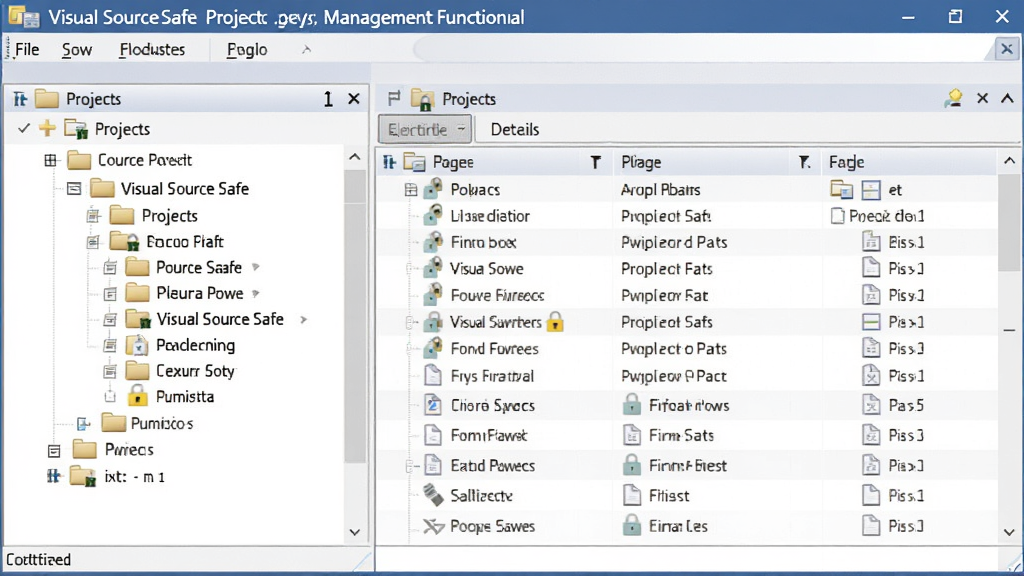
Task: Click the locked folder icon of Eocoo Fiaft
Action: pyautogui.click(x=125, y=242)
